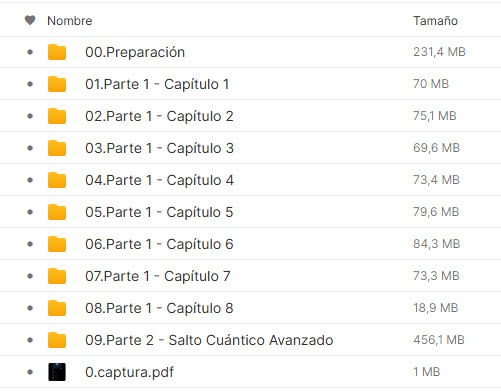This screenshot has height=391, width=501.
Task: Open the 0.captura.pdf thumbnail
Action: point(57,372)
